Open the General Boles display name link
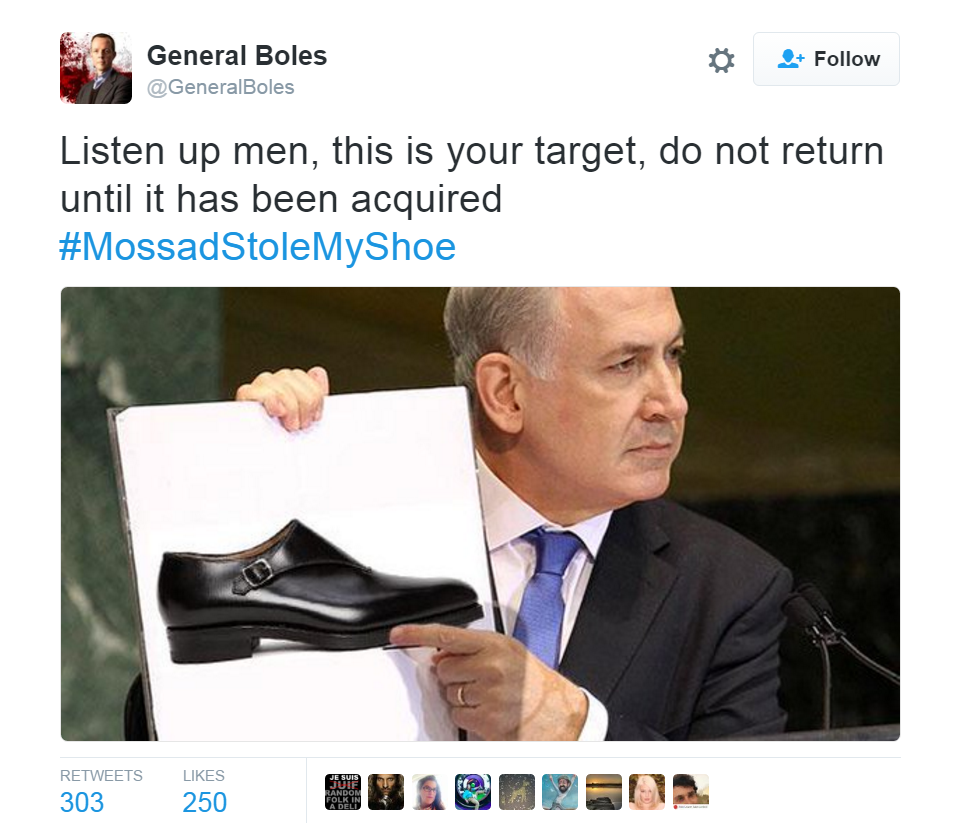Image resolution: width=958 pixels, height=823 pixels. (237, 56)
